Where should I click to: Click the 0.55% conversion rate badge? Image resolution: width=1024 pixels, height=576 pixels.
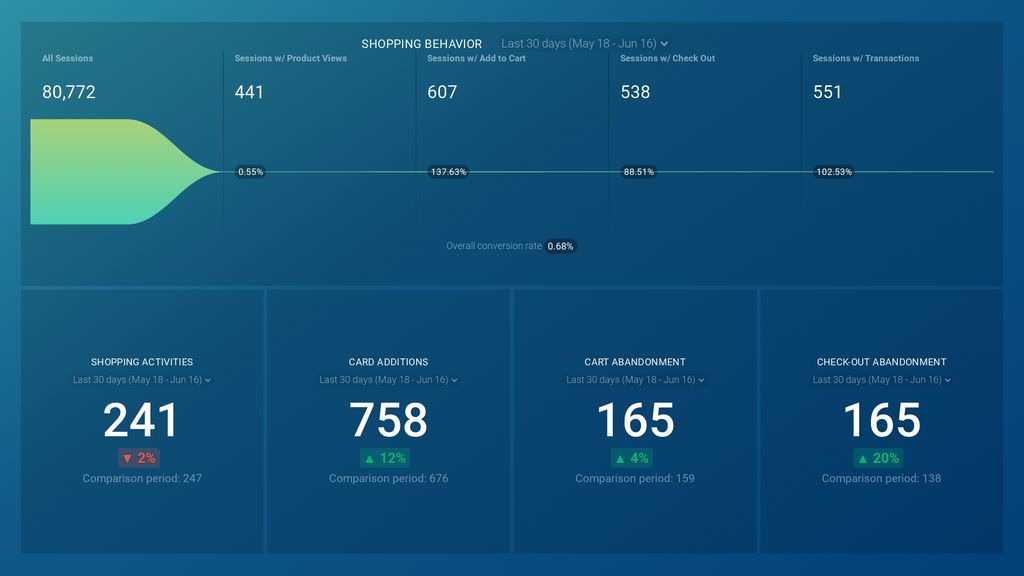249,172
